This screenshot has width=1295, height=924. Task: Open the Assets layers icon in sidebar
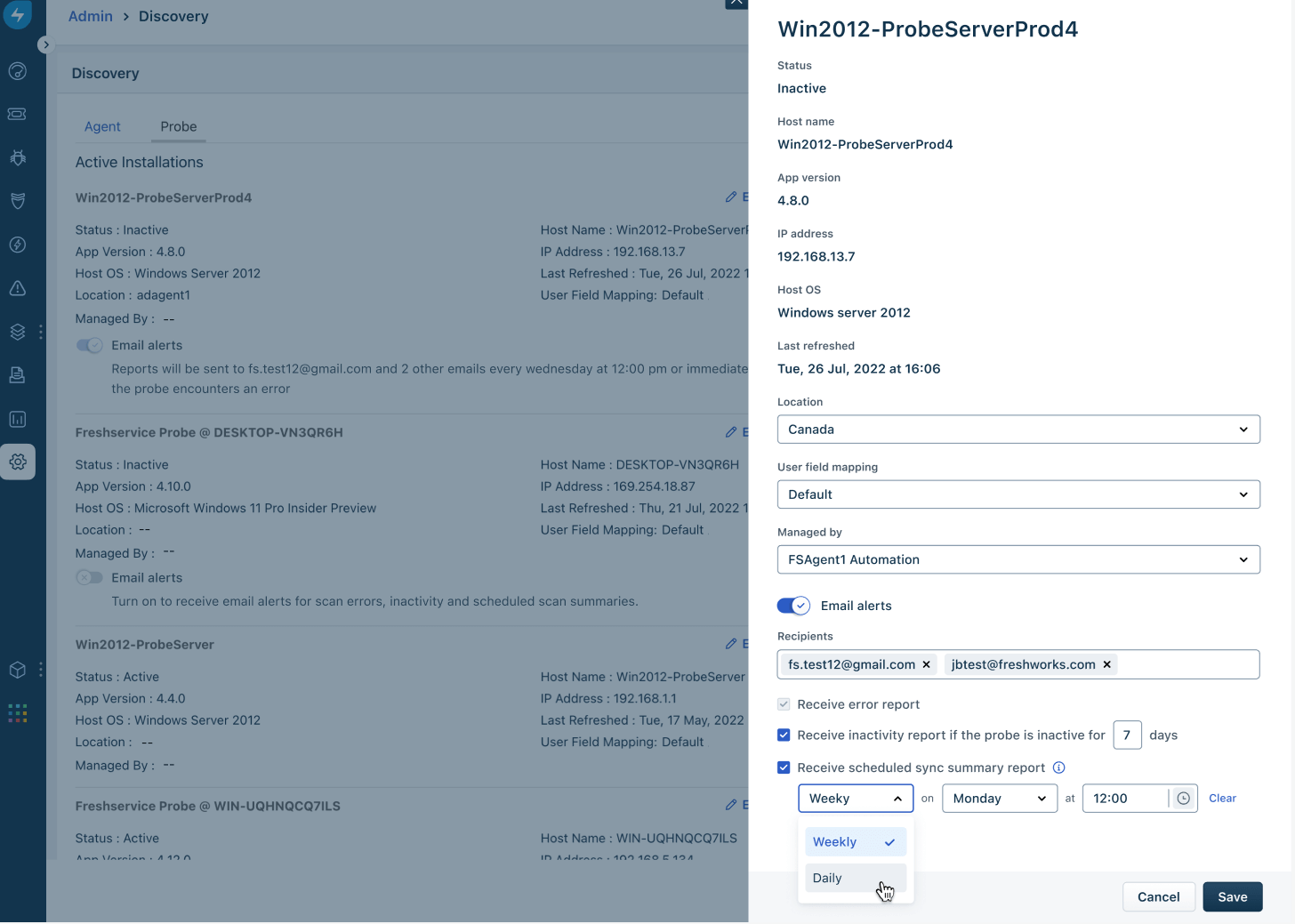point(18,332)
